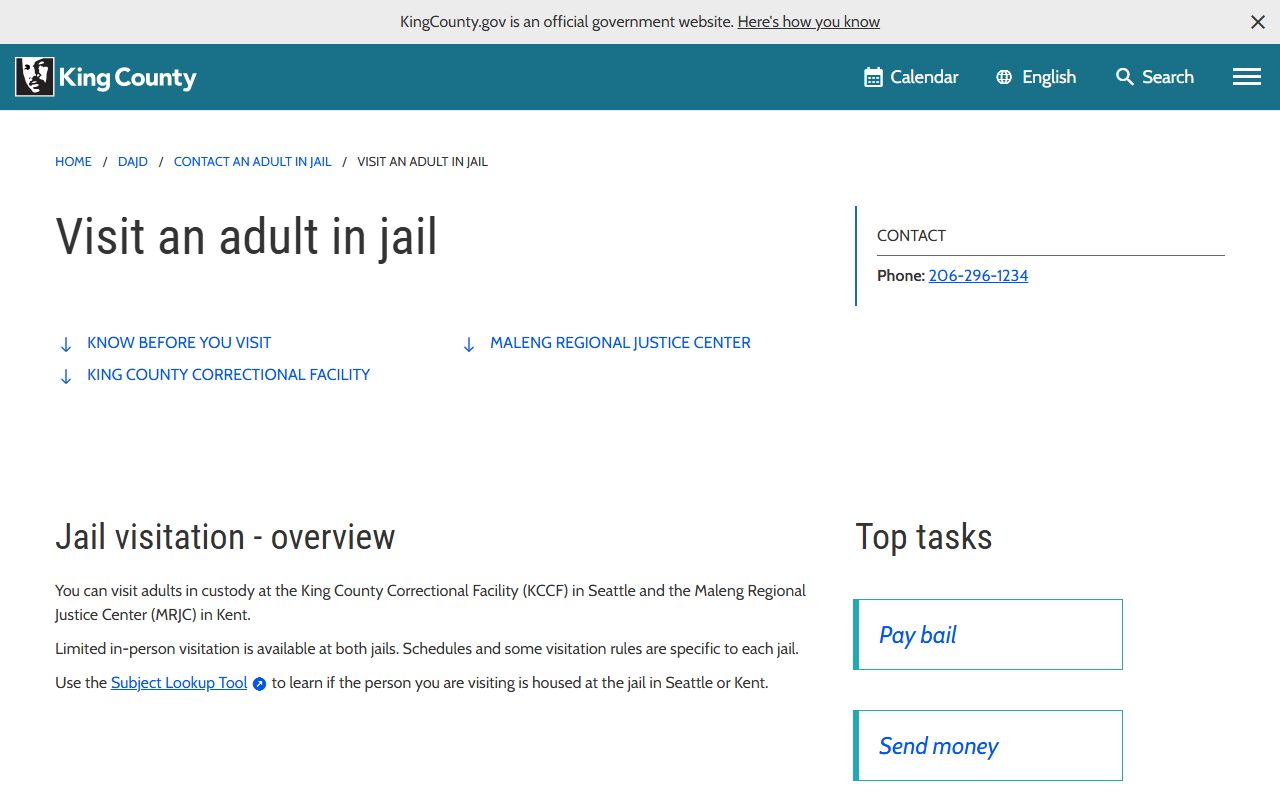
Task: Jump to Maleng Regional Justice Center section
Action: pyautogui.click(x=620, y=342)
